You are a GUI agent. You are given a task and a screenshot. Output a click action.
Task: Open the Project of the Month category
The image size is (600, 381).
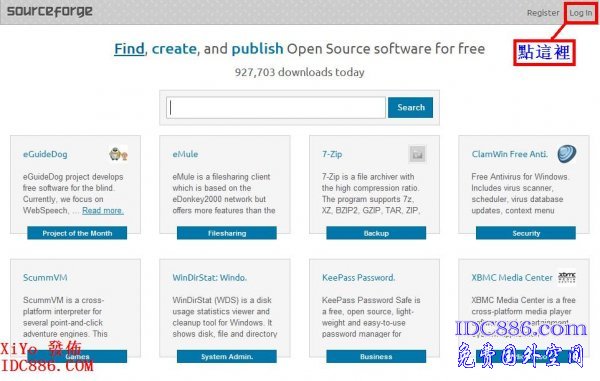(x=77, y=233)
